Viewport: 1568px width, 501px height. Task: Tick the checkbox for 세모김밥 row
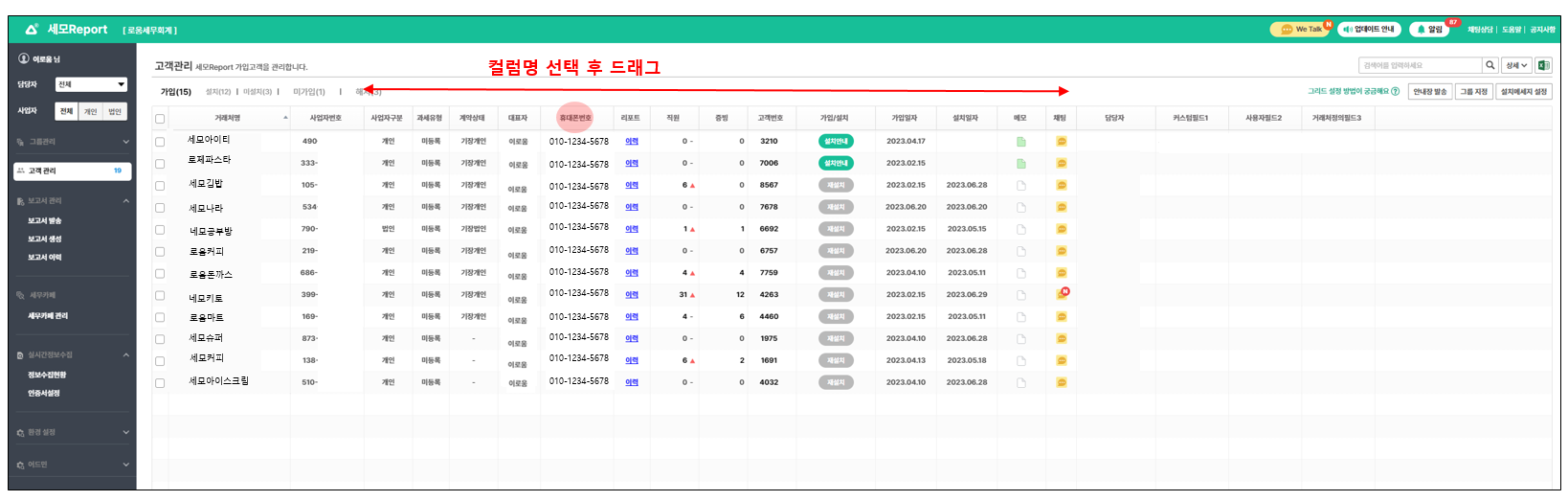(x=160, y=186)
